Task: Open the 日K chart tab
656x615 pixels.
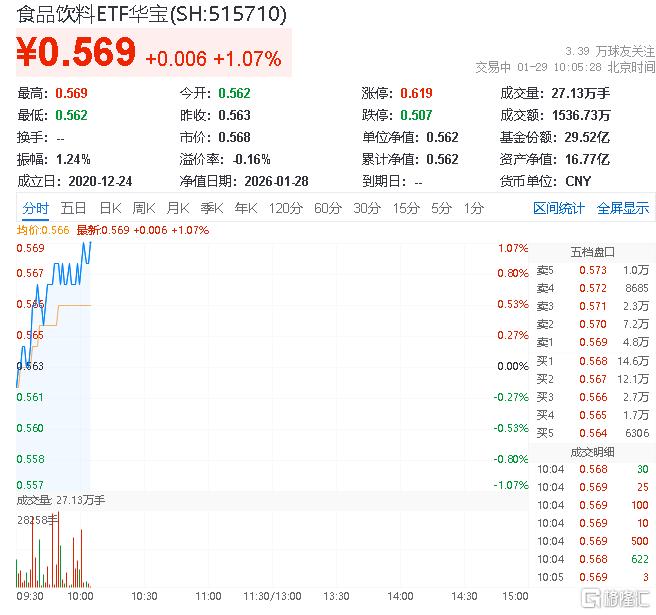Action: (110, 208)
